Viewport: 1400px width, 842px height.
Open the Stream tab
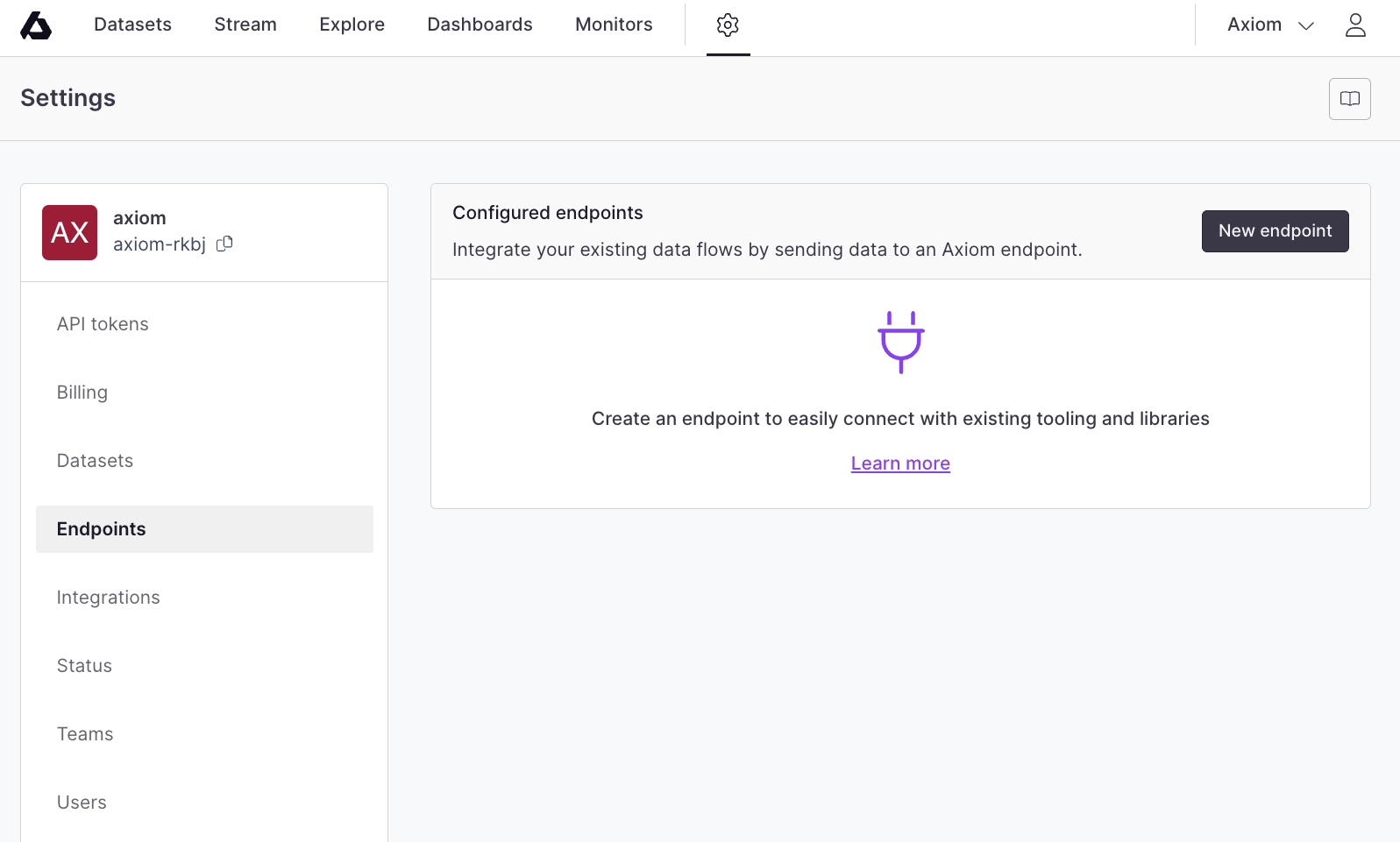pyautogui.click(x=245, y=25)
